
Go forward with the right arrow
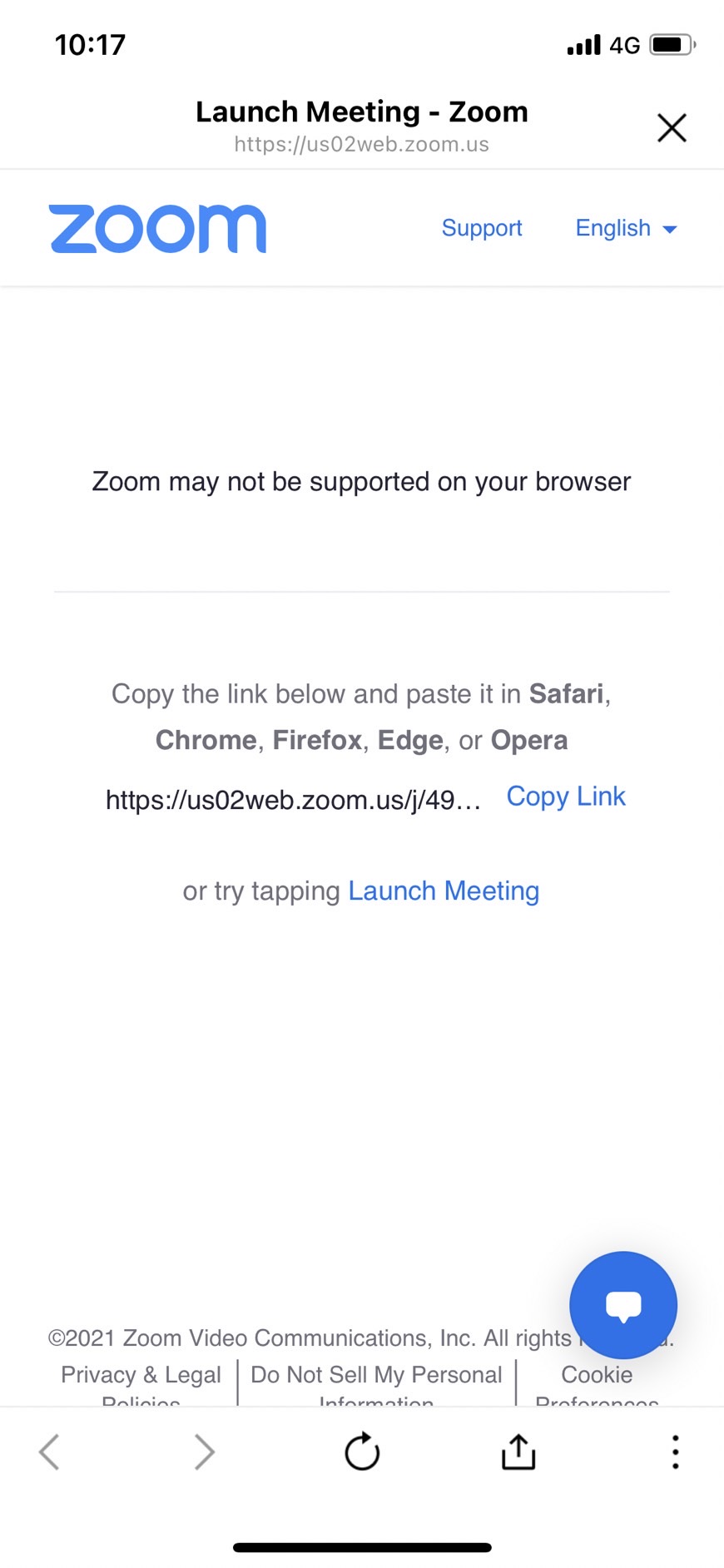(205, 1451)
